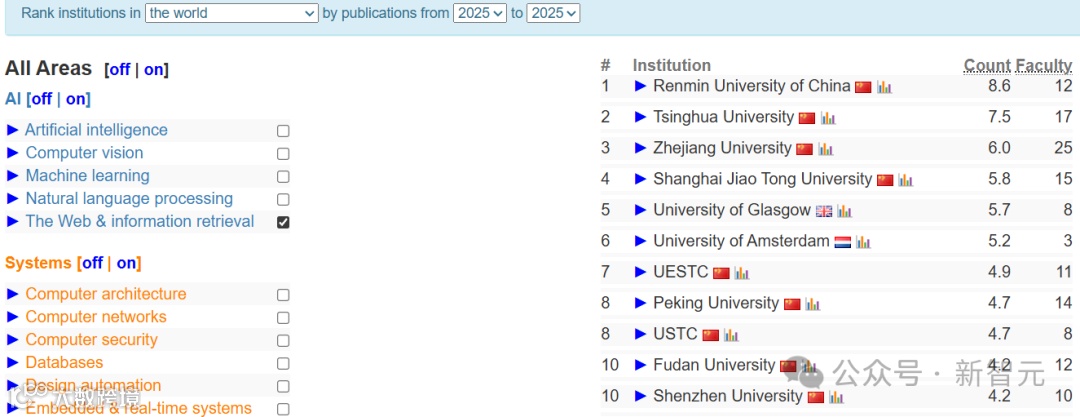Open chart icon for University of Amsterdam
This screenshot has height=417, width=1080.
tap(863, 243)
